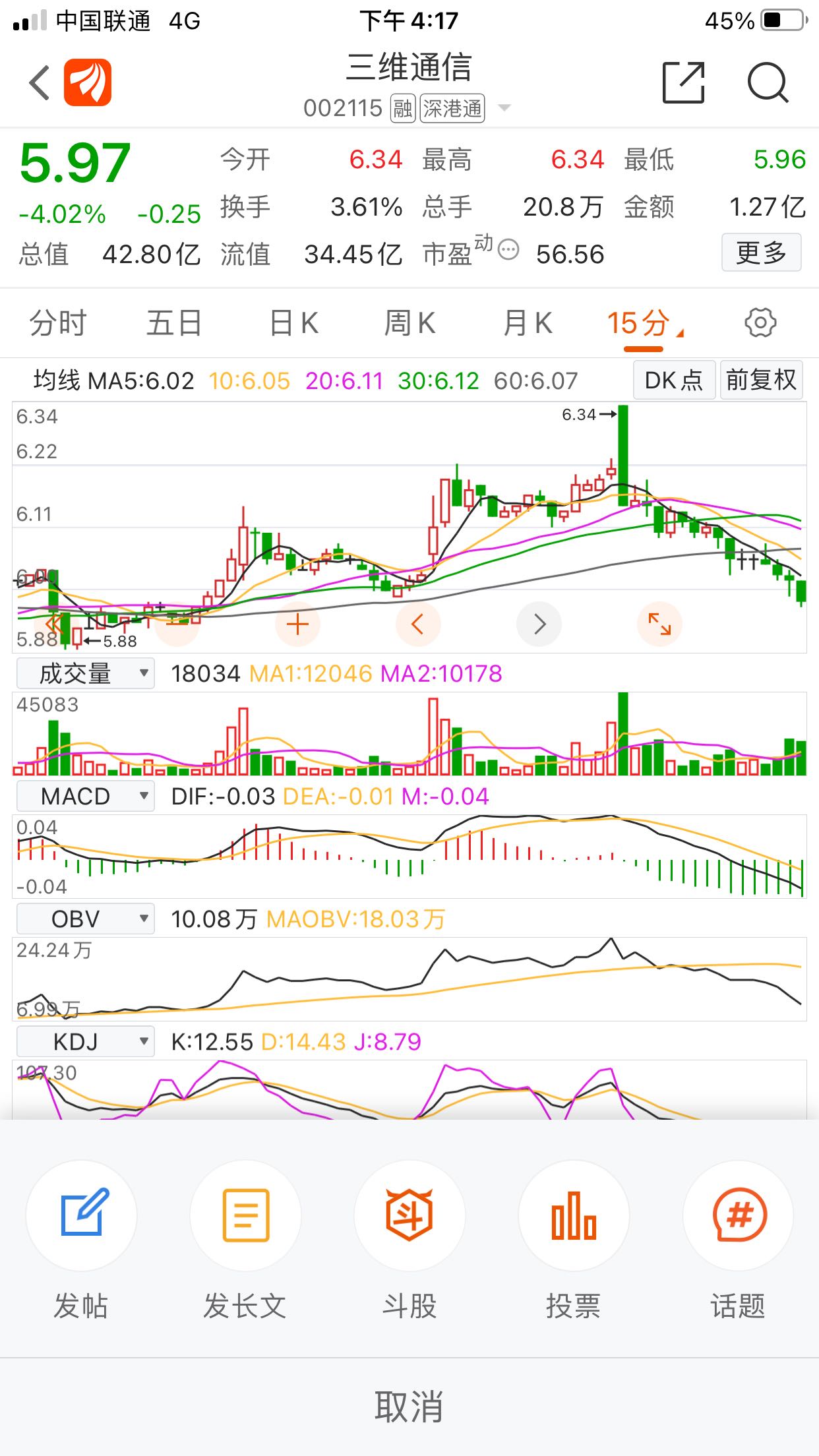Tap the share/export icon
The image size is (819, 1456).
[684, 82]
